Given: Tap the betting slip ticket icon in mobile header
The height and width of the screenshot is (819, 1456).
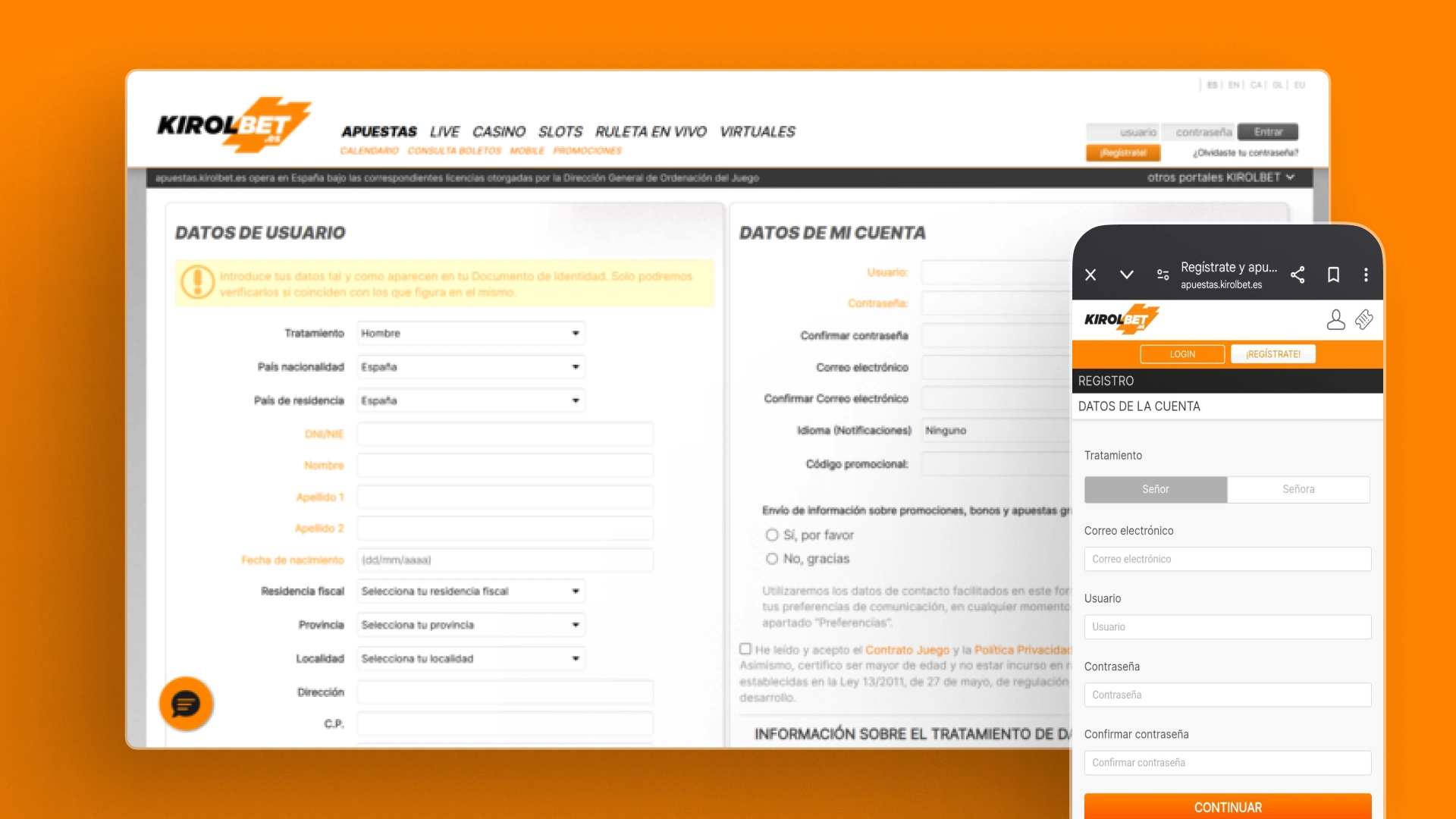Looking at the screenshot, I should (x=1363, y=319).
